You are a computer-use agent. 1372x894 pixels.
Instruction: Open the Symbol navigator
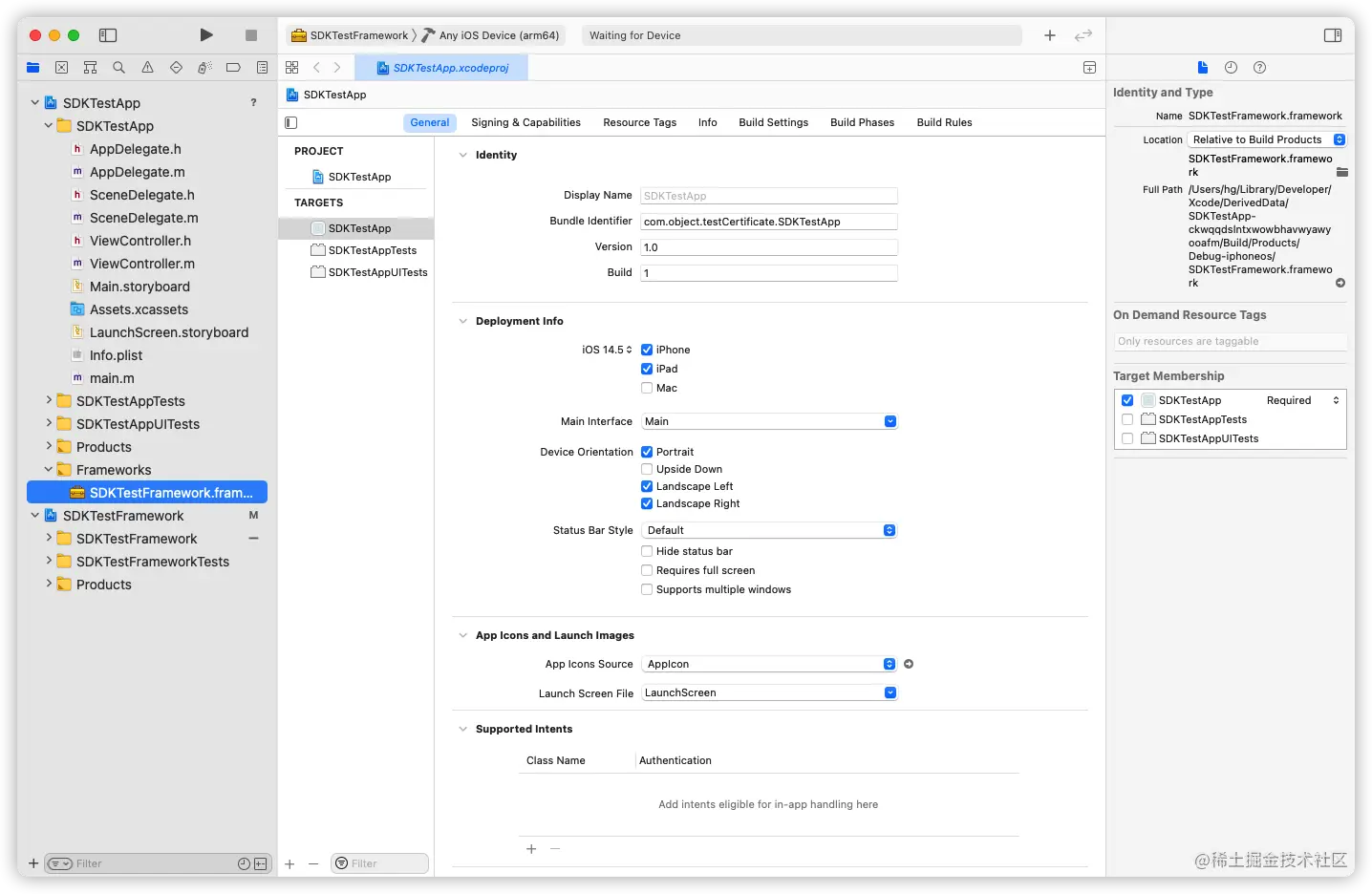click(91, 68)
